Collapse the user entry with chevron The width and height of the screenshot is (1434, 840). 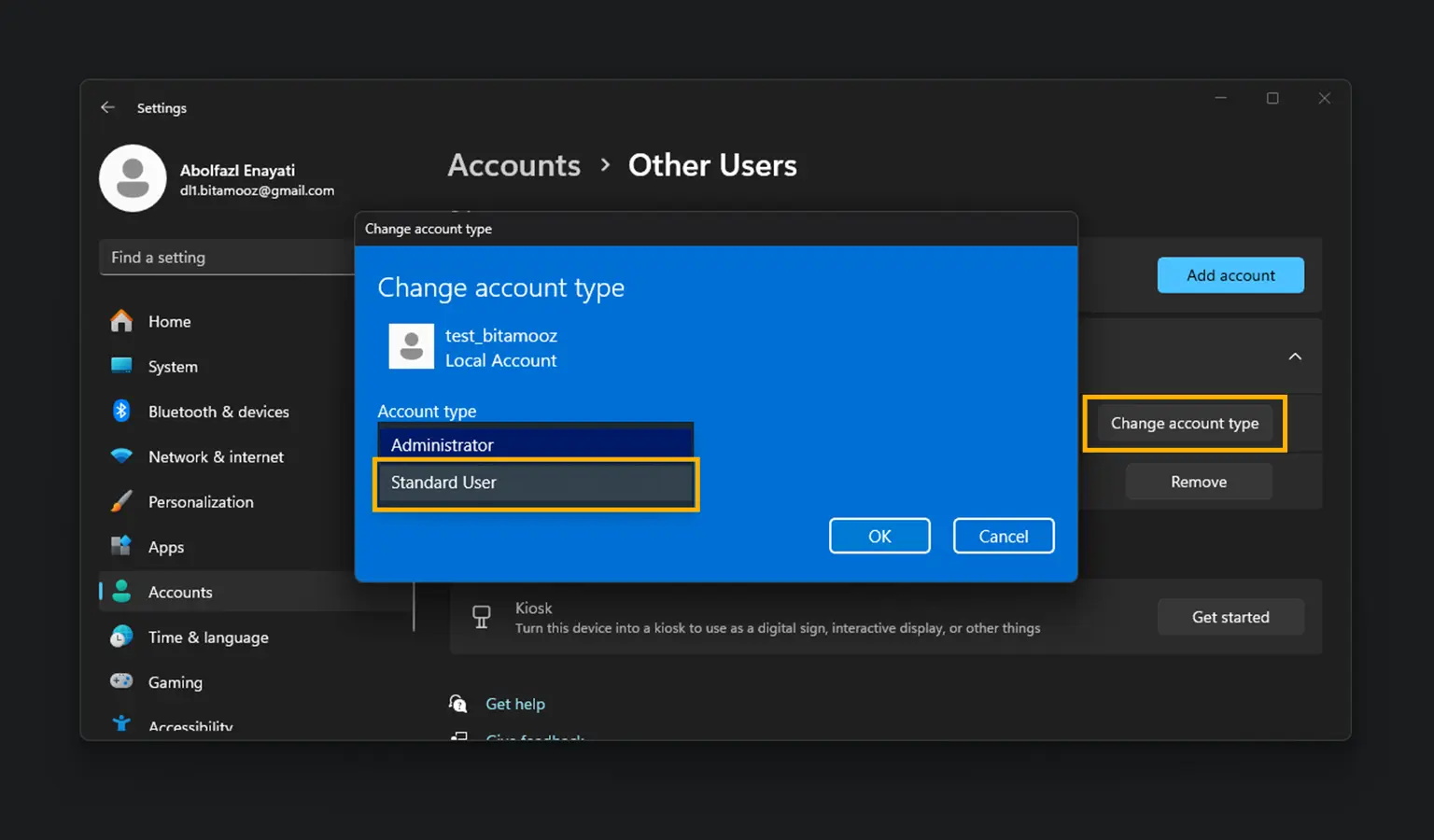tap(1295, 357)
